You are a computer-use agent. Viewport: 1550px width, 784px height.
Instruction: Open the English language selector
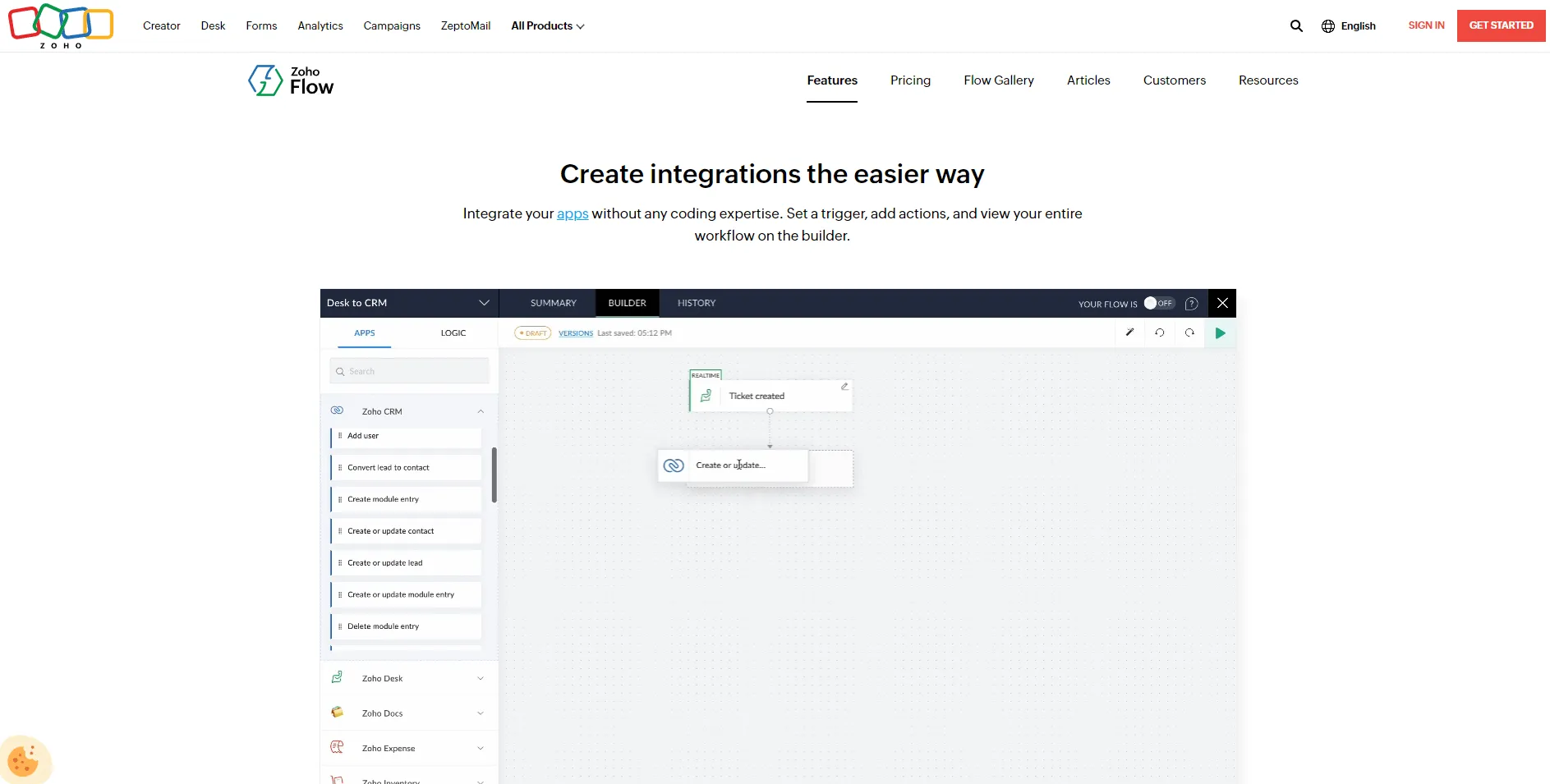(x=1349, y=26)
